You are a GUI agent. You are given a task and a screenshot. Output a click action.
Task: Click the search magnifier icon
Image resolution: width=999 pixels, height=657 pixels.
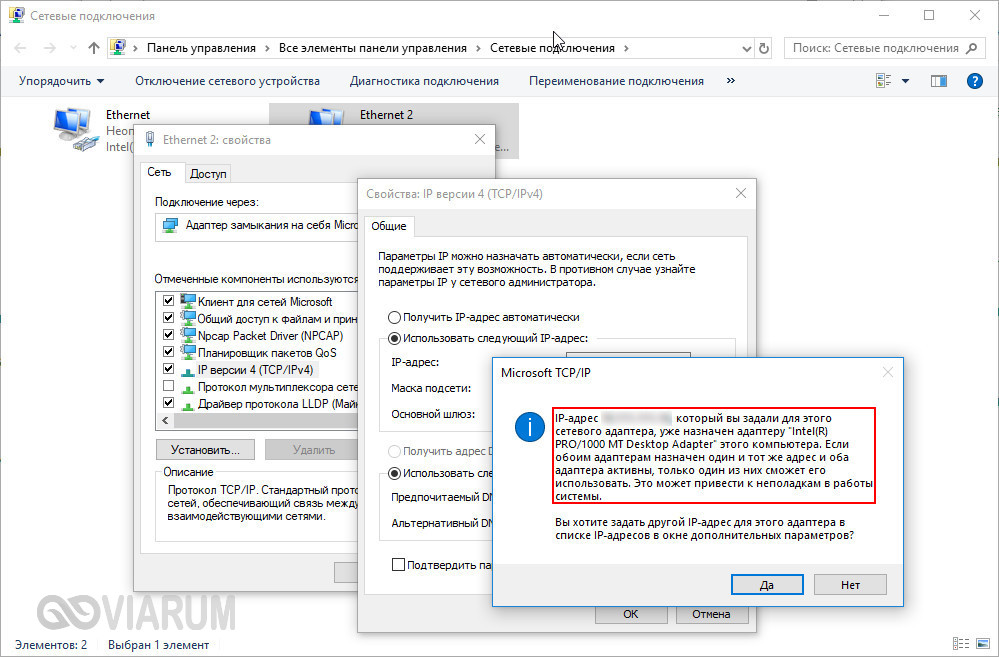click(x=972, y=48)
